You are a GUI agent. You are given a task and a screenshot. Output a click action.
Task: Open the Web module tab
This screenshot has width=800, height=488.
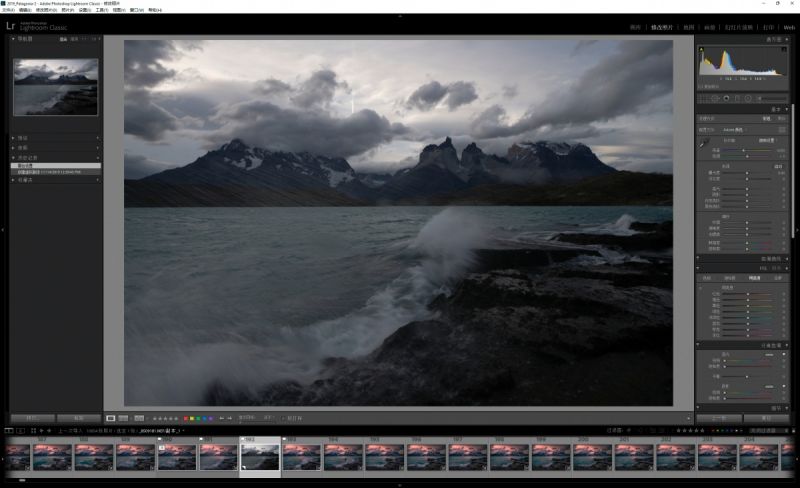click(789, 27)
